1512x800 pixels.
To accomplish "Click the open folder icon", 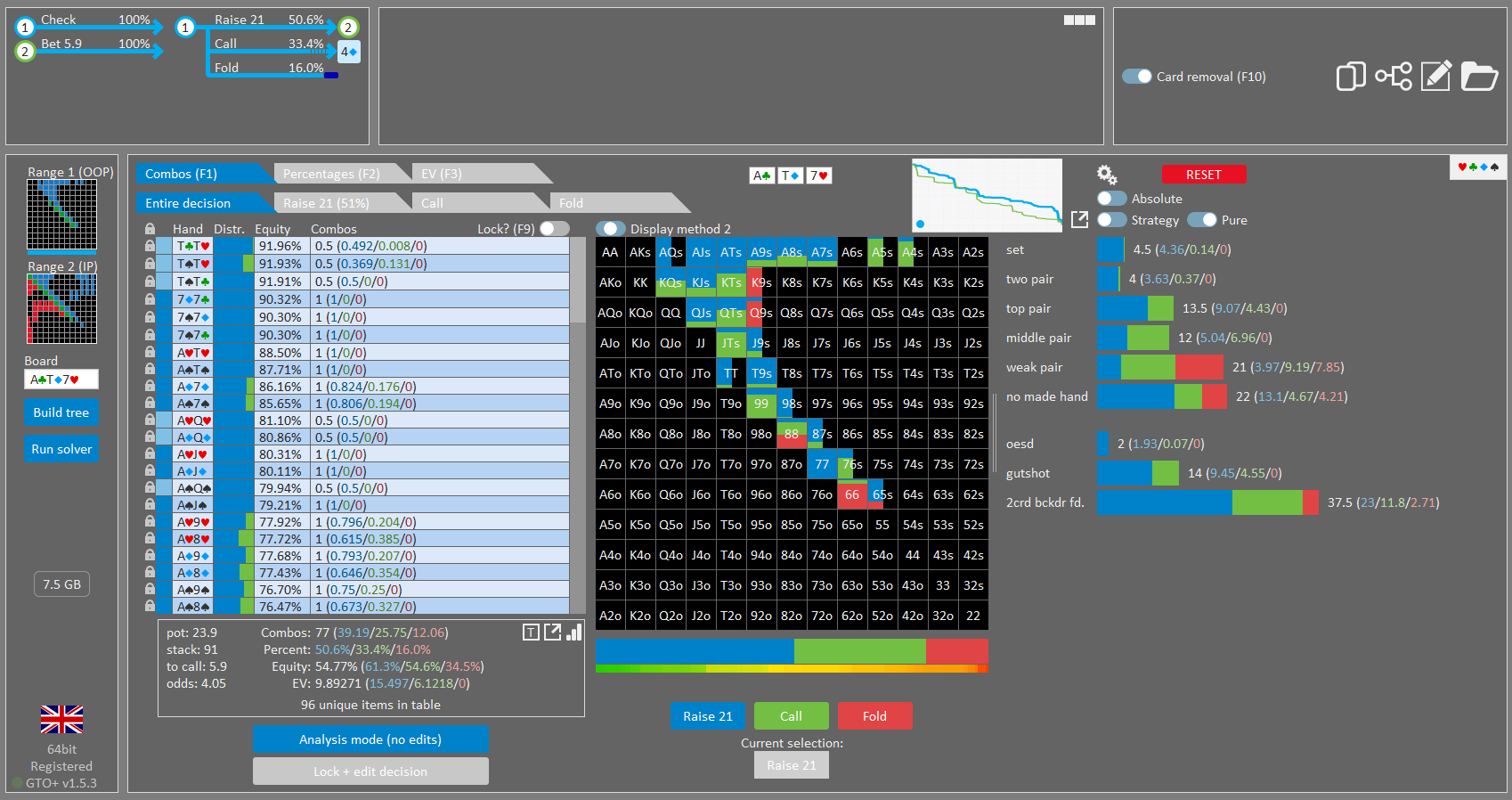I will point(1480,77).
